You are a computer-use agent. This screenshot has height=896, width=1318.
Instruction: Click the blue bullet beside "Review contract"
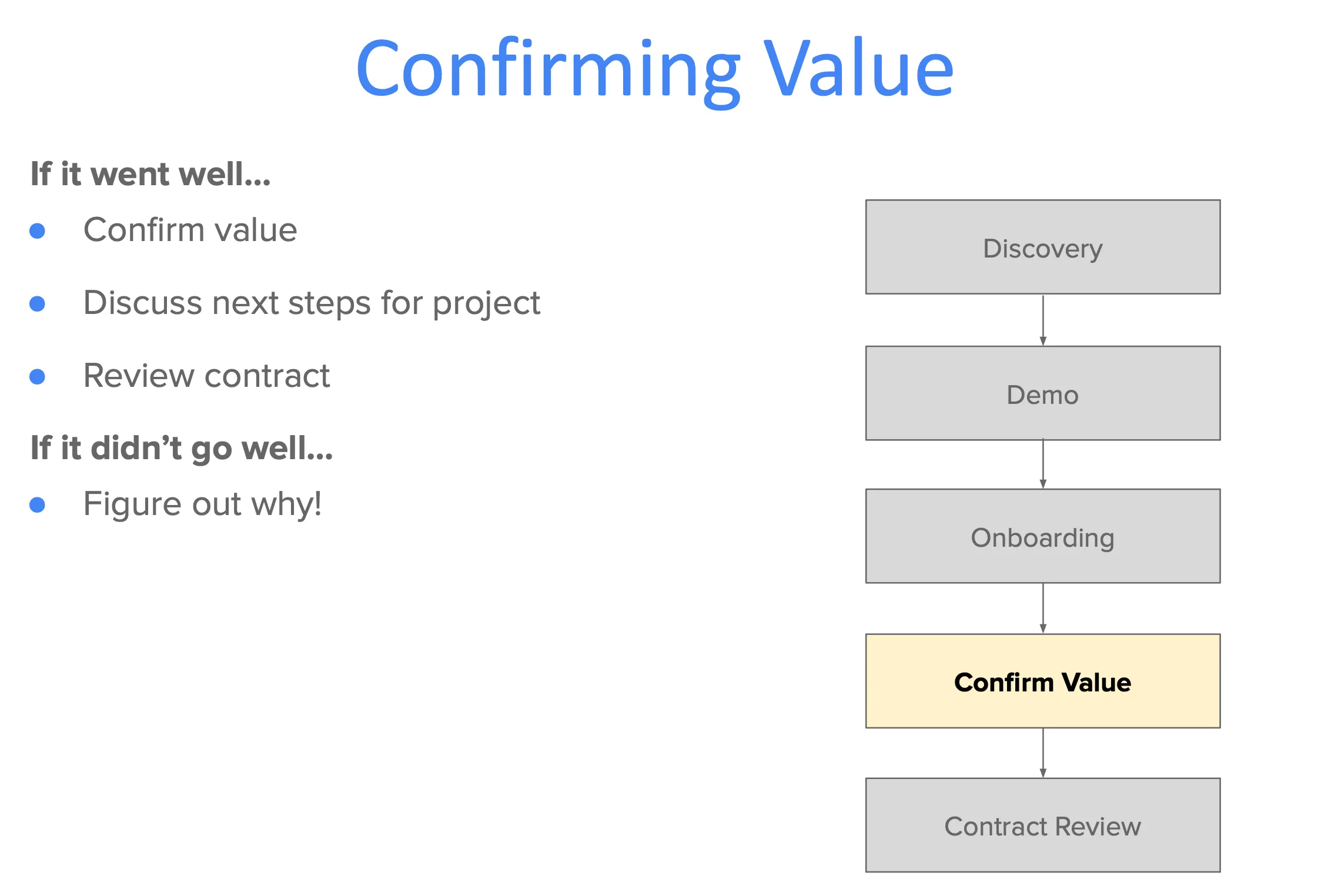[x=38, y=377]
